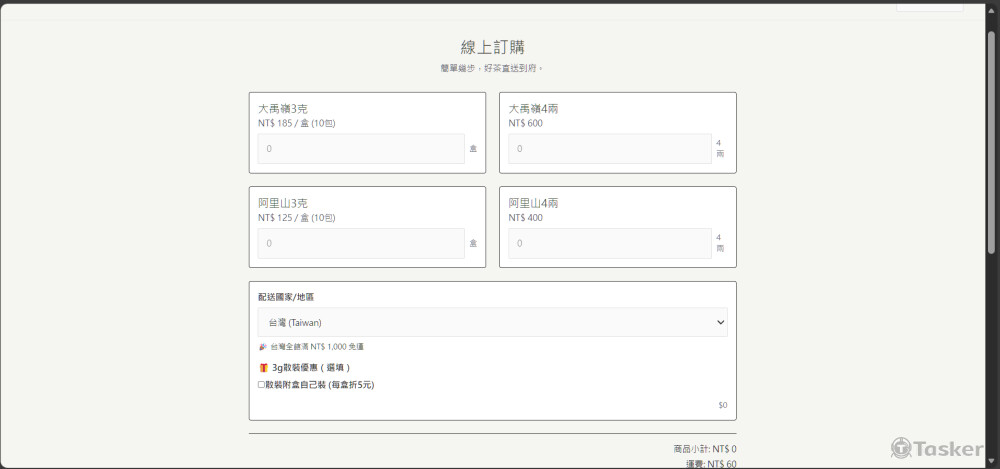Image resolution: width=1000 pixels, height=469 pixels.
Task: Click the 阿里山4兩 product title
Action: point(533,203)
